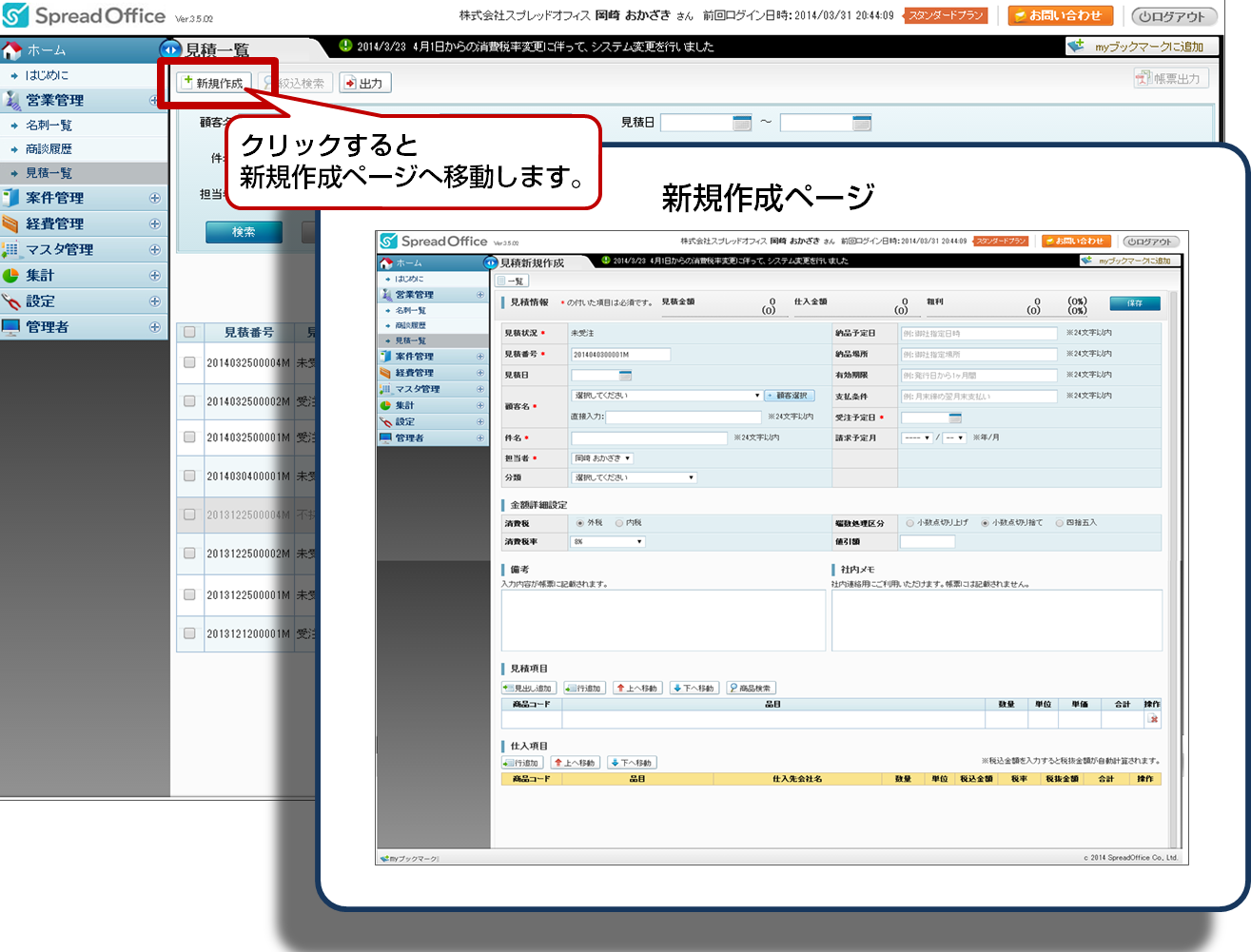Click 上へ移動 in the 仕入項目 toolbar
Image resolution: width=1251 pixels, height=952 pixels.
click(576, 763)
